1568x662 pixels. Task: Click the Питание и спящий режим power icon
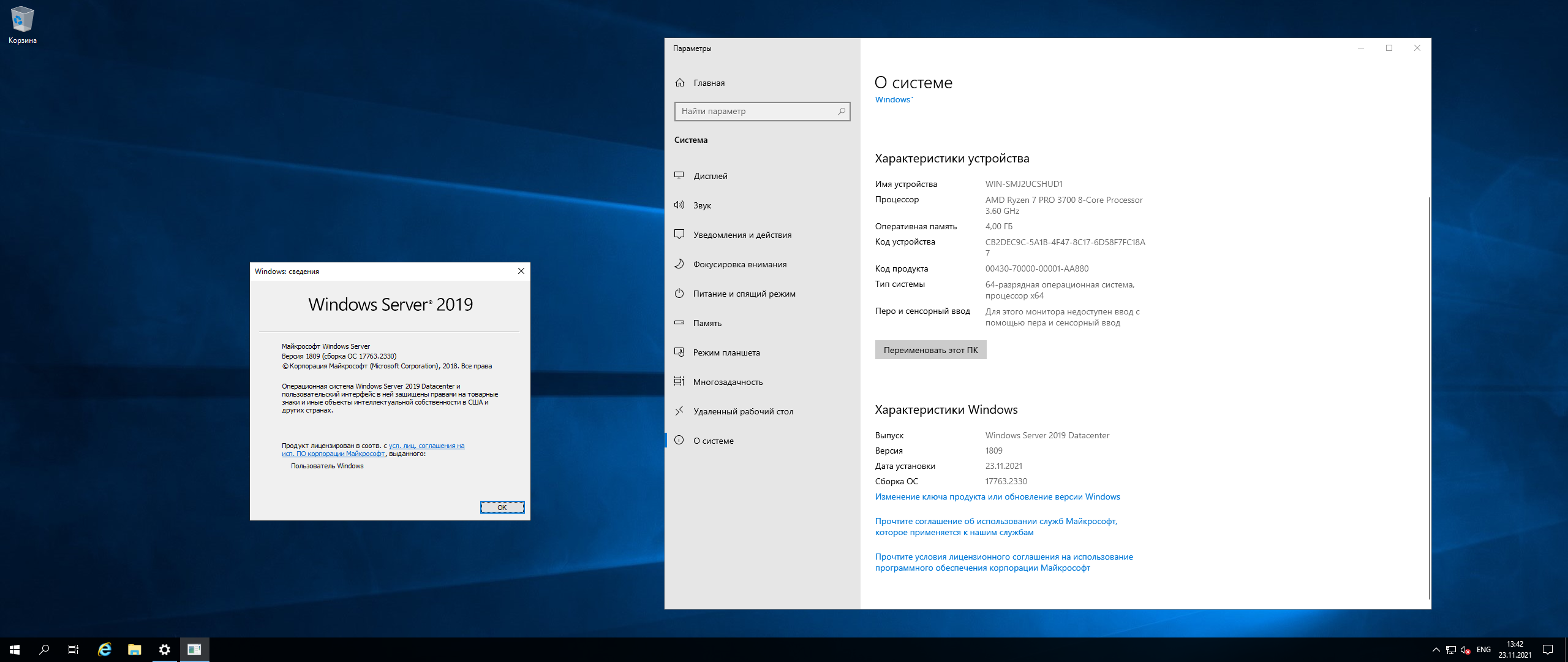[x=679, y=293]
